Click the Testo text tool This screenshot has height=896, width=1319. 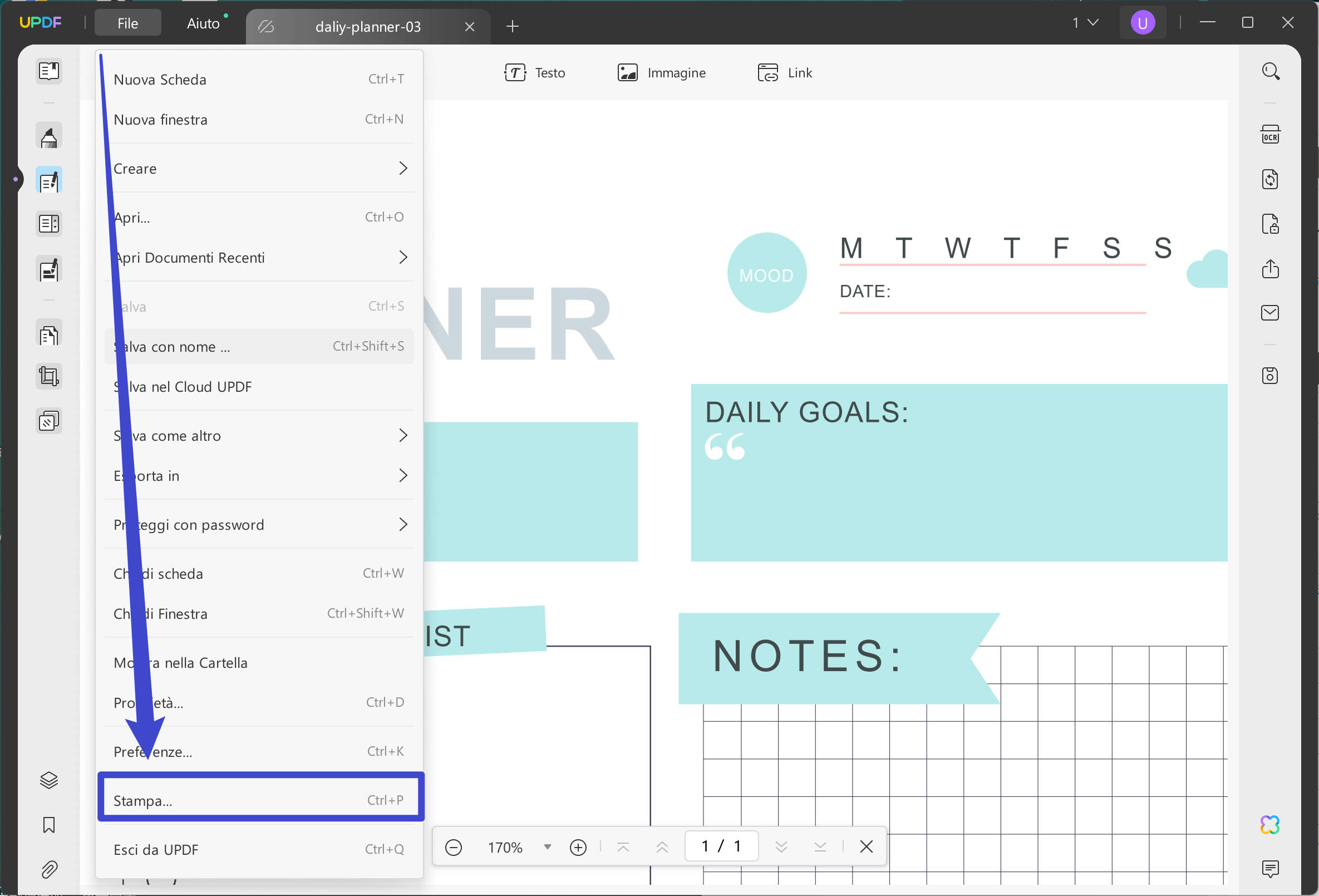535,73
